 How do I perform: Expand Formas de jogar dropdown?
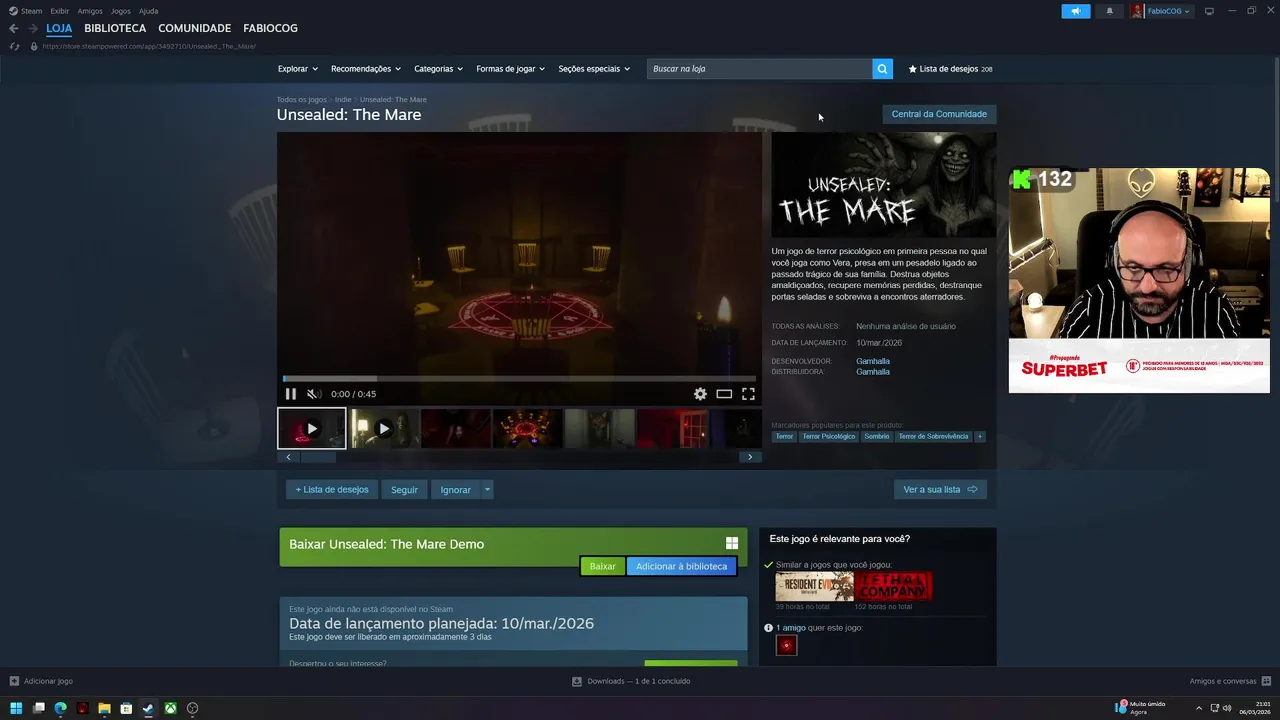510,69
